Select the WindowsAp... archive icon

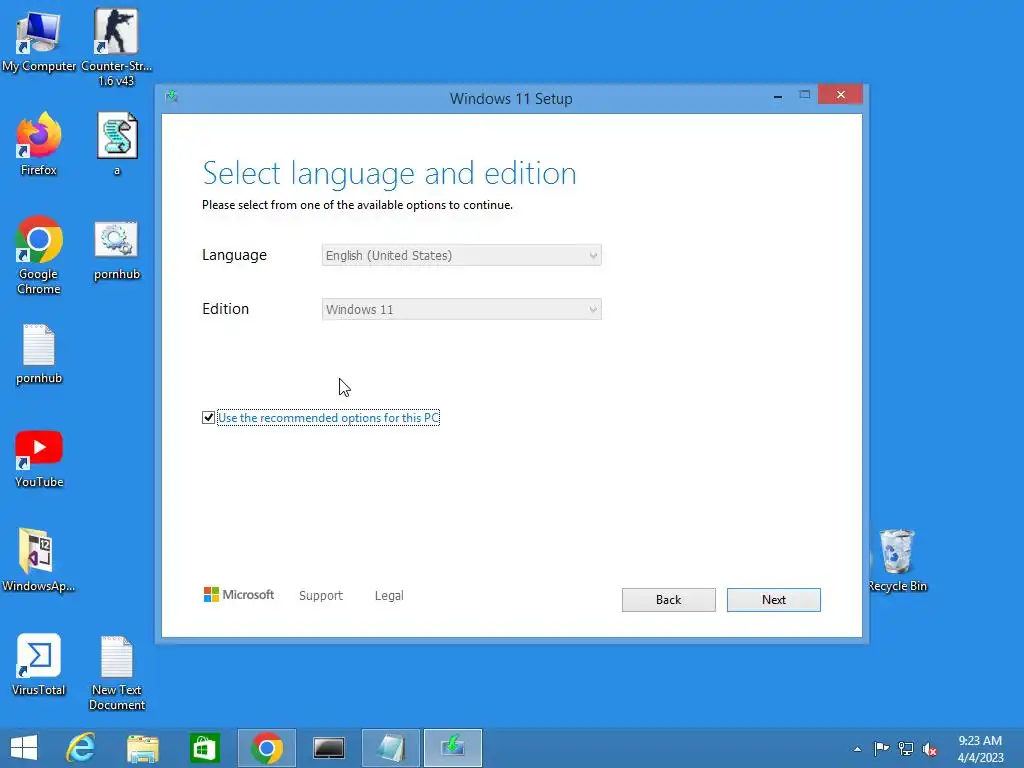pyautogui.click(x=39, y=560)
